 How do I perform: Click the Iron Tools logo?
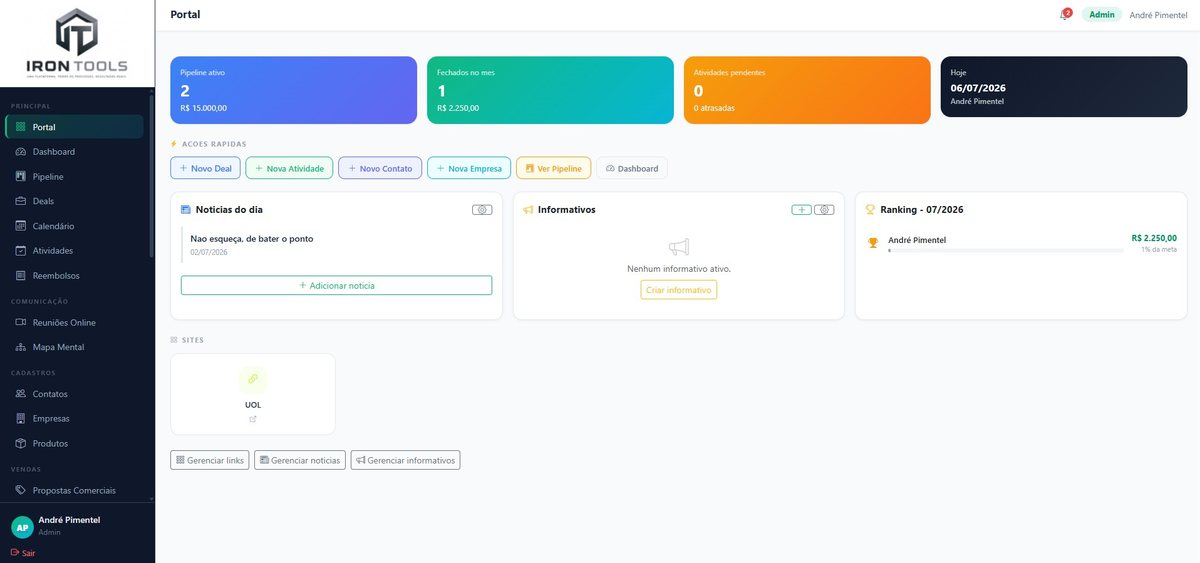(x=77, y=43)
